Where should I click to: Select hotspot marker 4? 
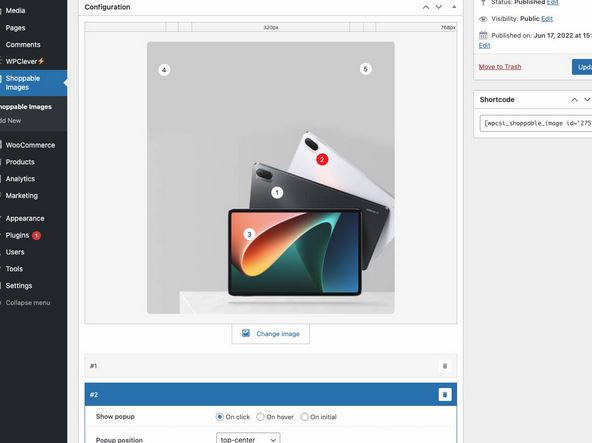coord(164,70)
